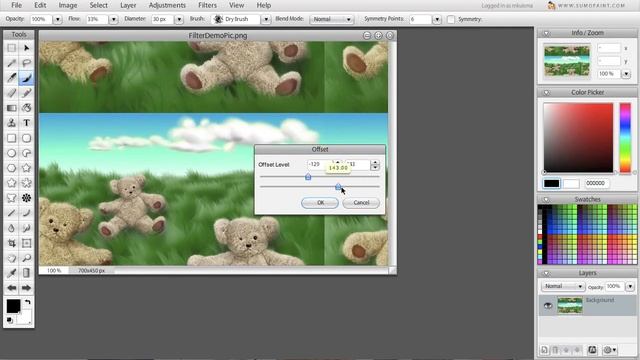Open the layer effects icon
The image size is (640, 360).
click(x=592, y=350)
